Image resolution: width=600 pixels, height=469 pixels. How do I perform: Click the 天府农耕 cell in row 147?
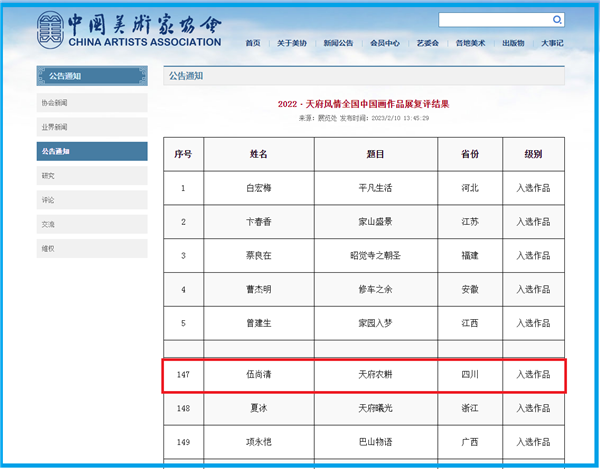click(x=375, y=375)
